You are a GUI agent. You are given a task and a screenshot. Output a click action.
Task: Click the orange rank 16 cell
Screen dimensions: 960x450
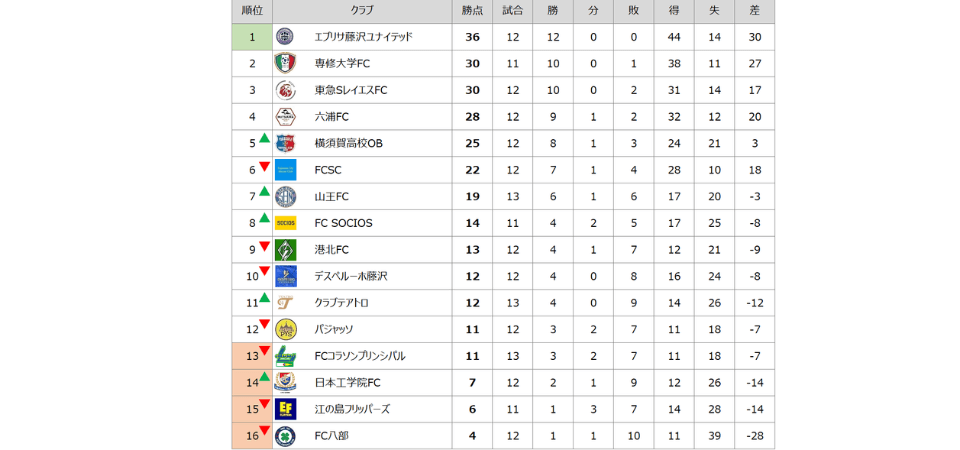tap(250, 436)
